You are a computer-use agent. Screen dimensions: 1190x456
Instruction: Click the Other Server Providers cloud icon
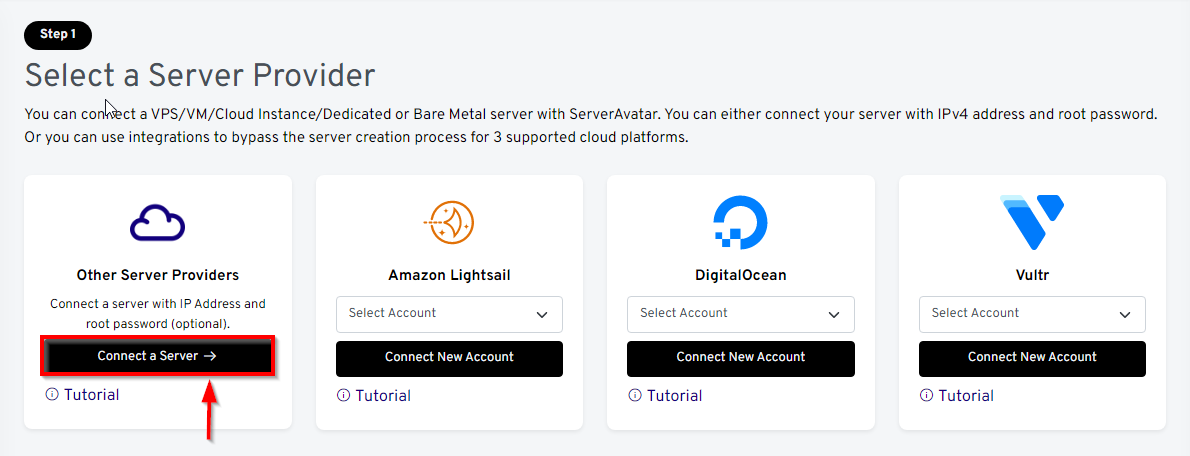(158, 223)
